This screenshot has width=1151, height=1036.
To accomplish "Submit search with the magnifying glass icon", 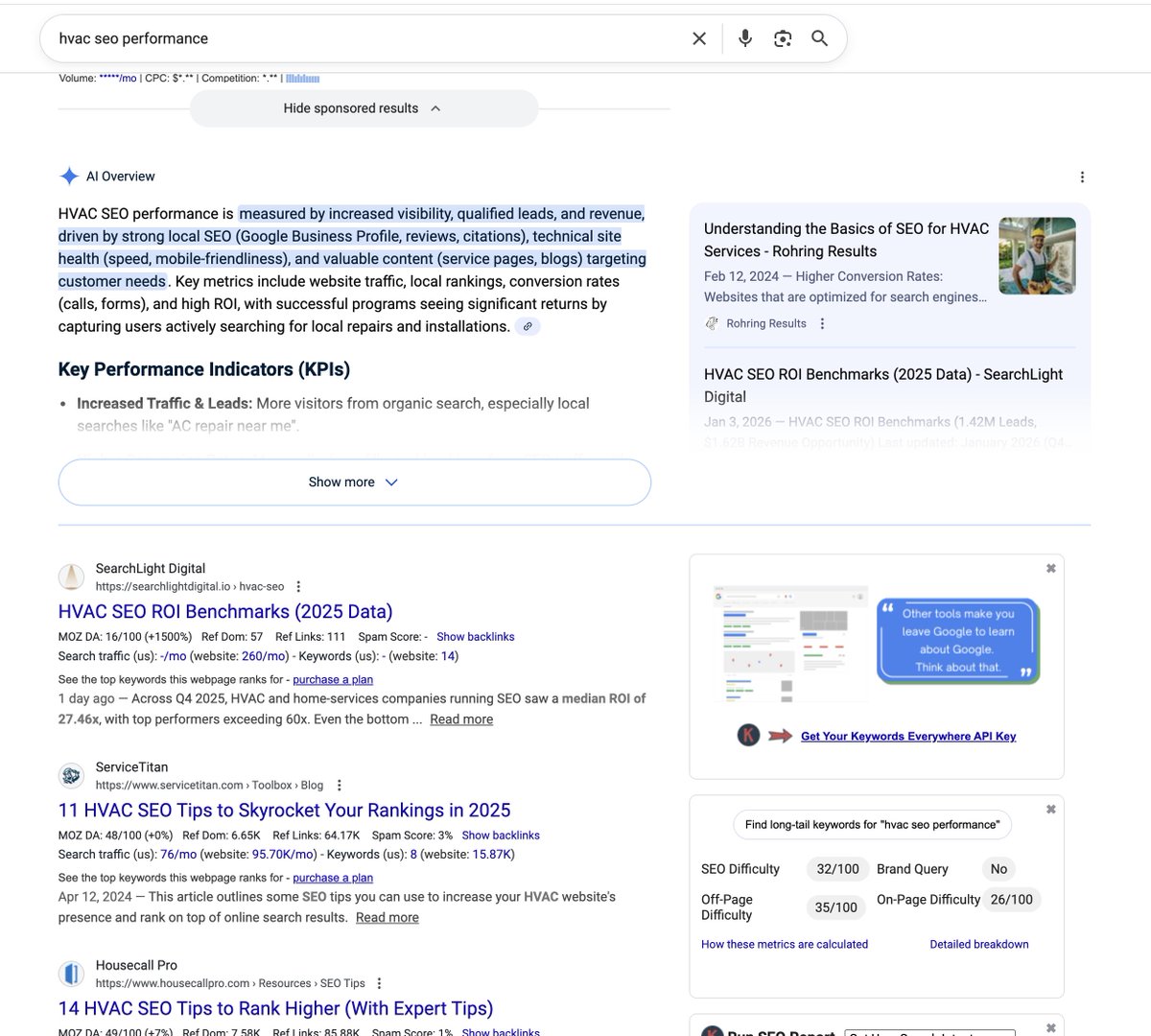I will pos(819,38).
